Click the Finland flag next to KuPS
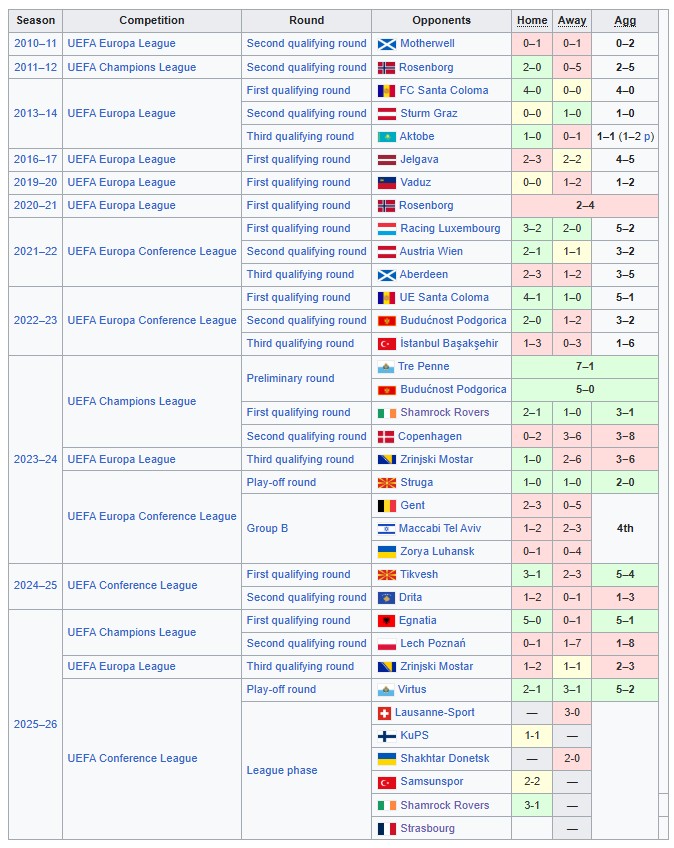Image resolution: width=674 pixels, height=848 pixels. (387, 736)
